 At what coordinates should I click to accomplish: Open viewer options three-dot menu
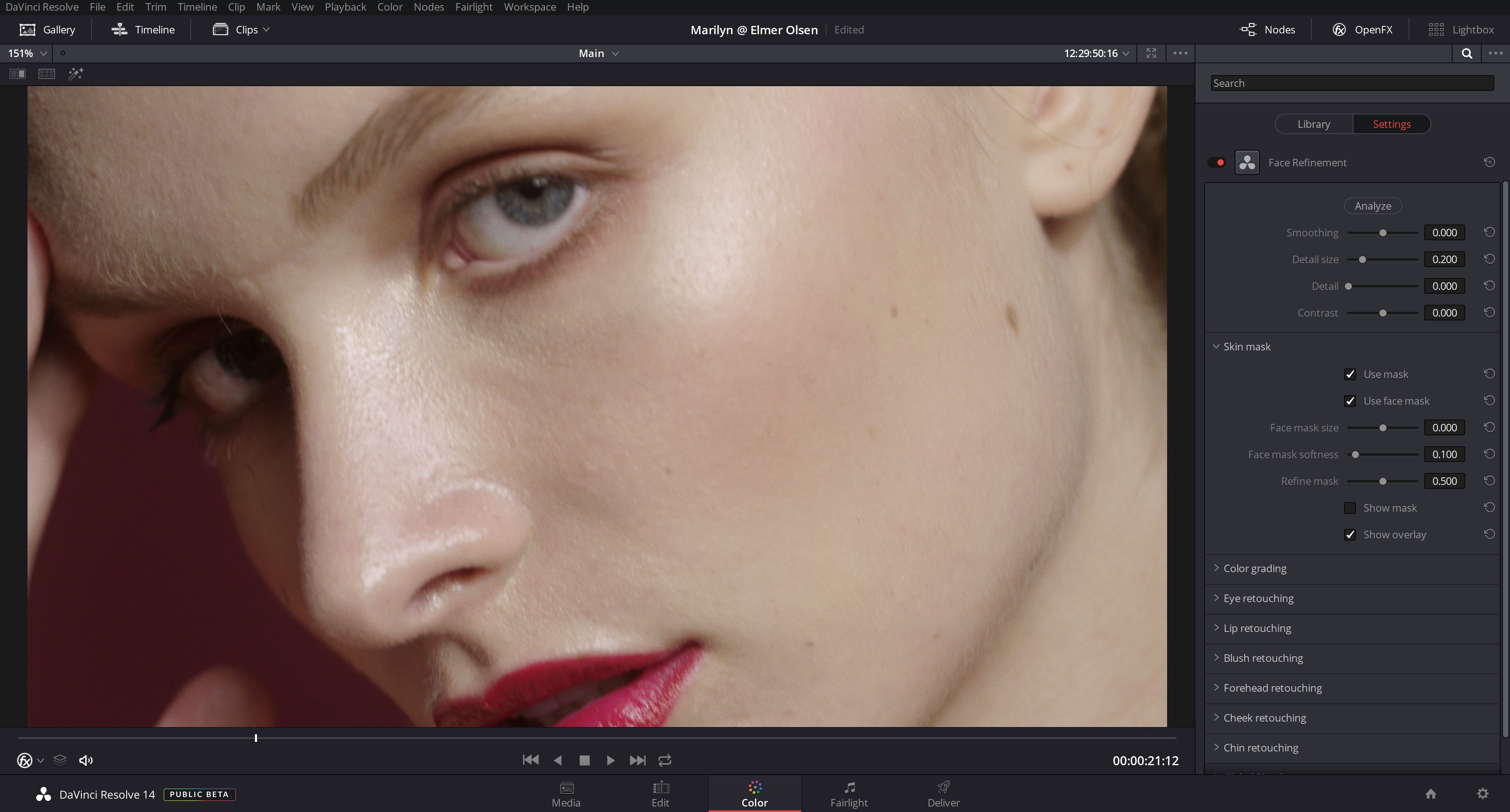coord(1180,53)
